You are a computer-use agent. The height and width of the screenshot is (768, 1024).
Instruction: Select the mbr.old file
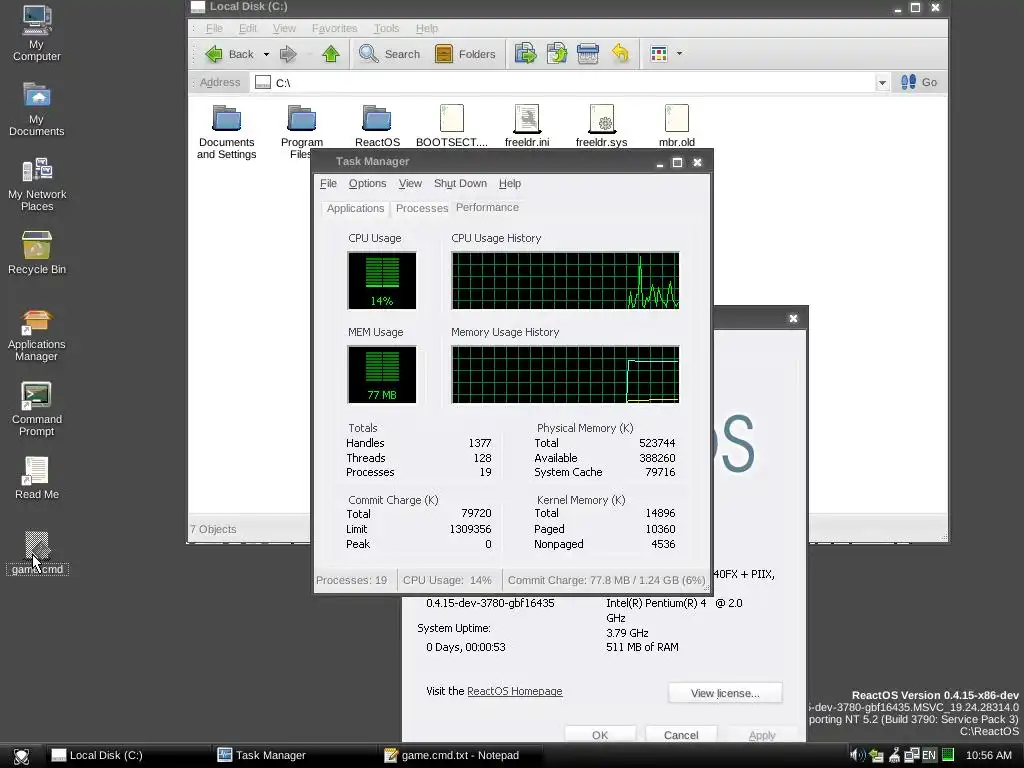pos(677,127)
